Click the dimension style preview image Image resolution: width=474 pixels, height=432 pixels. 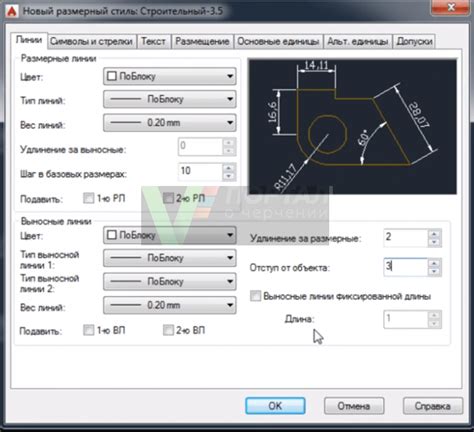(x=353, y=127)
